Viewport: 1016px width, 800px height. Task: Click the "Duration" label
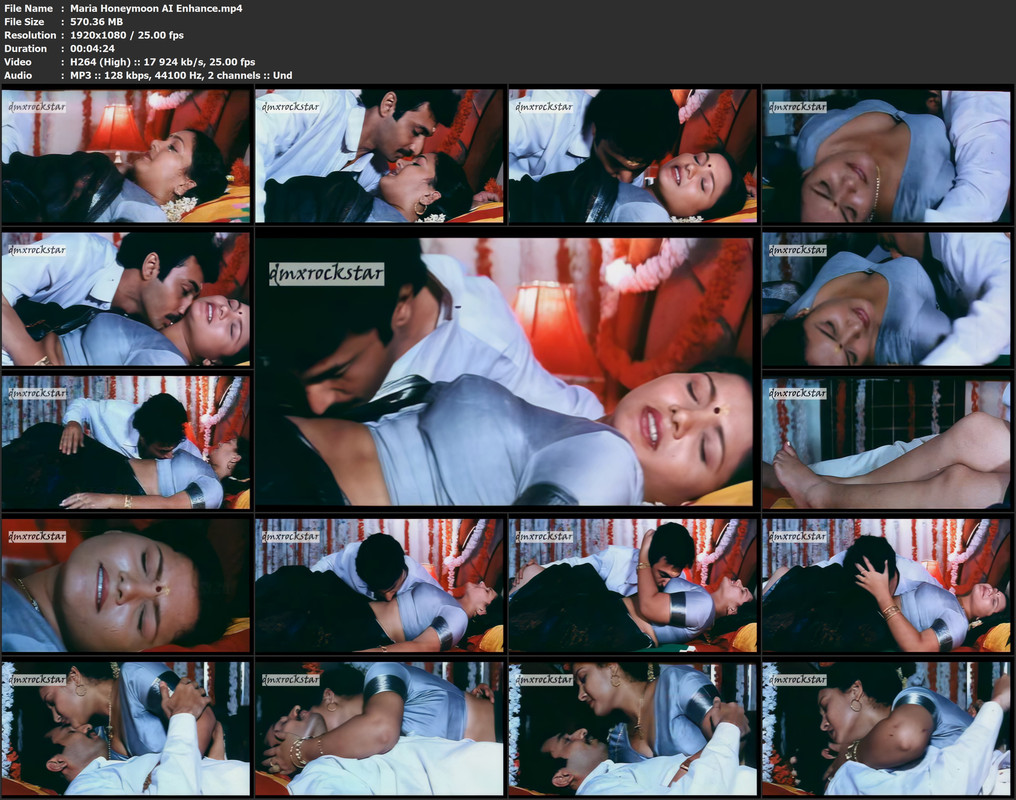tap(25, 49)
